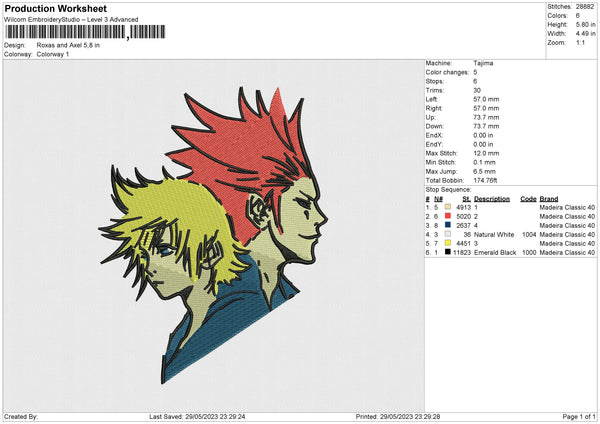The width and height of the screenshot is (600, 424).
Task: Click the Zoom value 1:1
Action: 580,42
